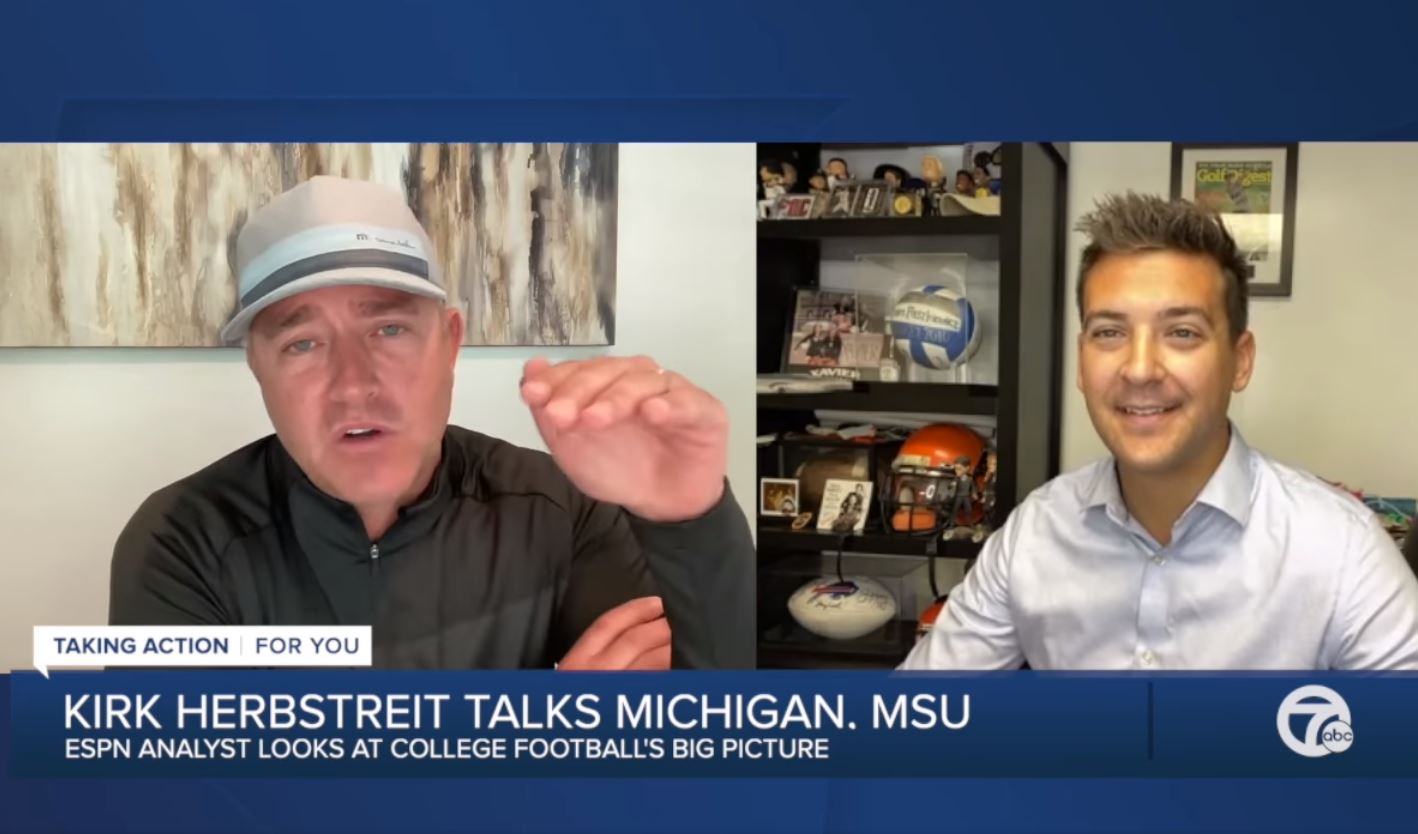Click the smiling host's video feed
1418x834 pixels.
click(x=1087, y=406)
